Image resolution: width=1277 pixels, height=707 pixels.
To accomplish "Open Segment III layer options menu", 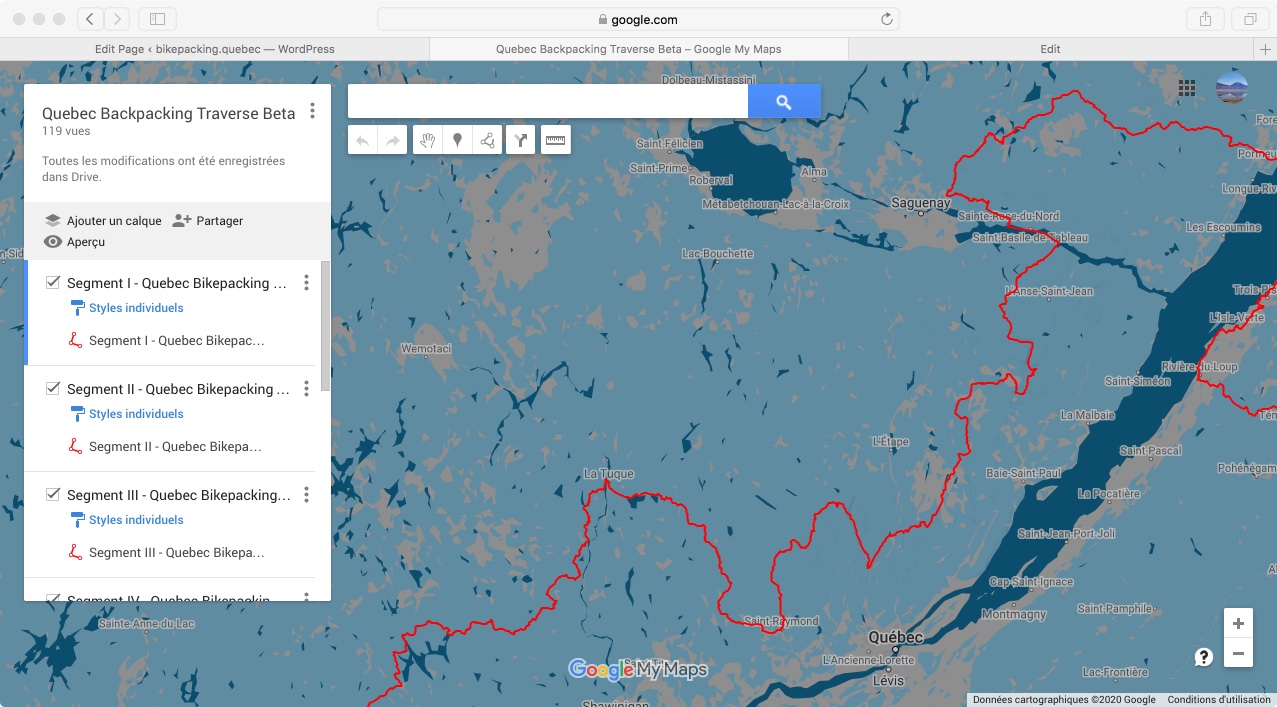I will [306, 495].
